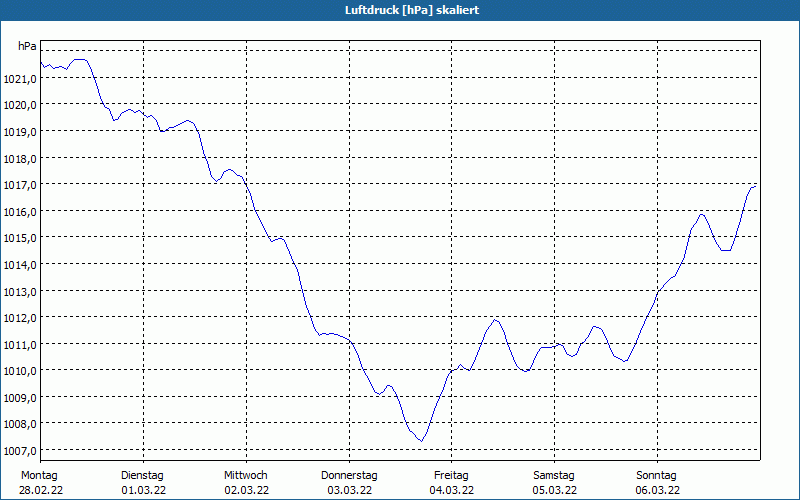800x500 pixels.
Task: Select the 1007,0 axis value
Action: click(x=20, y=451)
